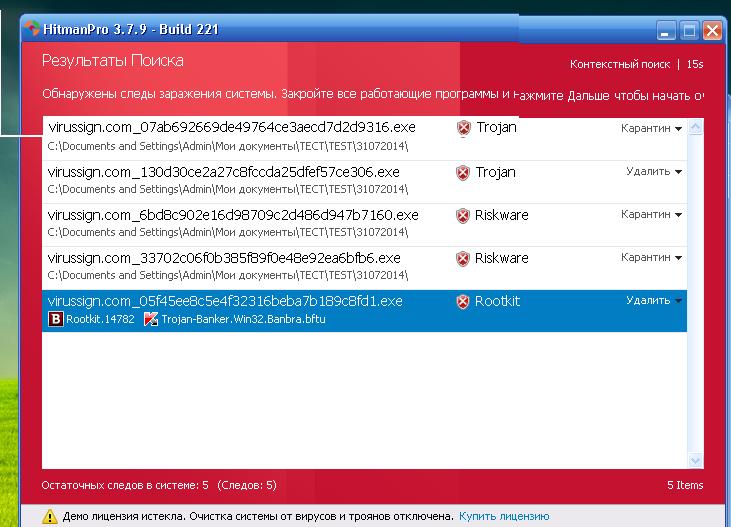This screenshot has width=731, height=527.
Task: Maximize the HitmanPro window
Action: point(690,31)
